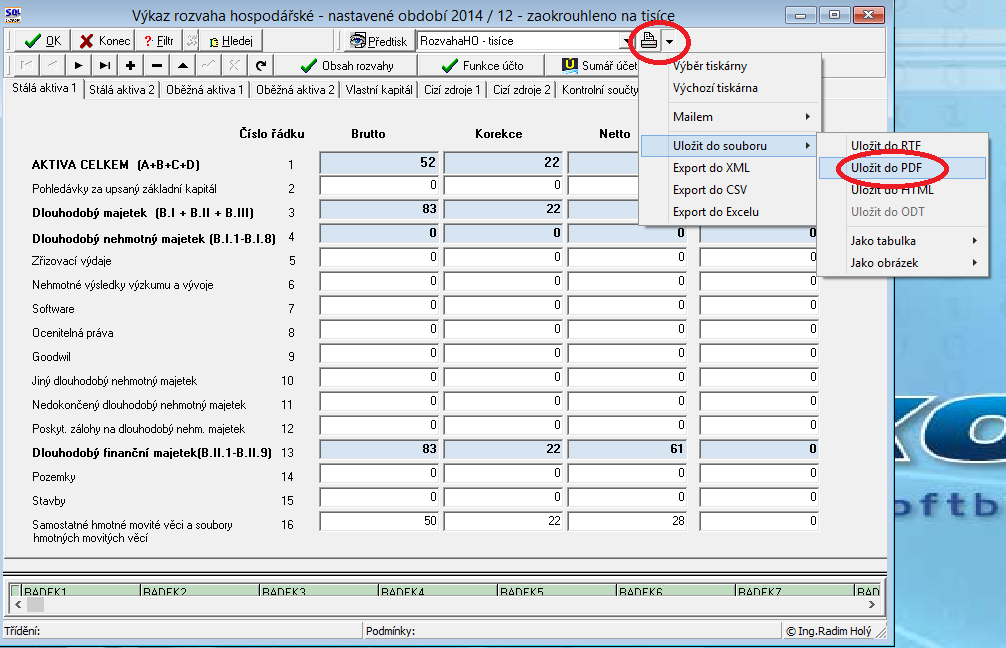
Task: Expand the Jako obrázek submenu
Action: (x=902, y=263)
